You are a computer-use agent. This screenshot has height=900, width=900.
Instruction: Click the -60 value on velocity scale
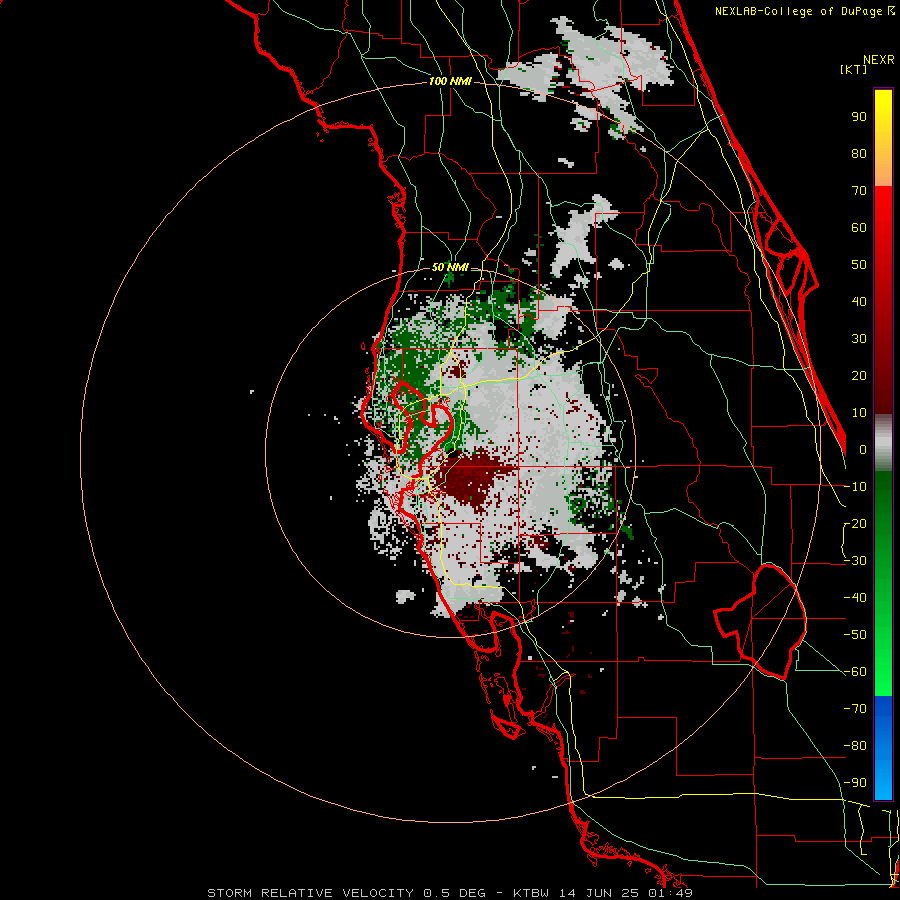point(855,672)
